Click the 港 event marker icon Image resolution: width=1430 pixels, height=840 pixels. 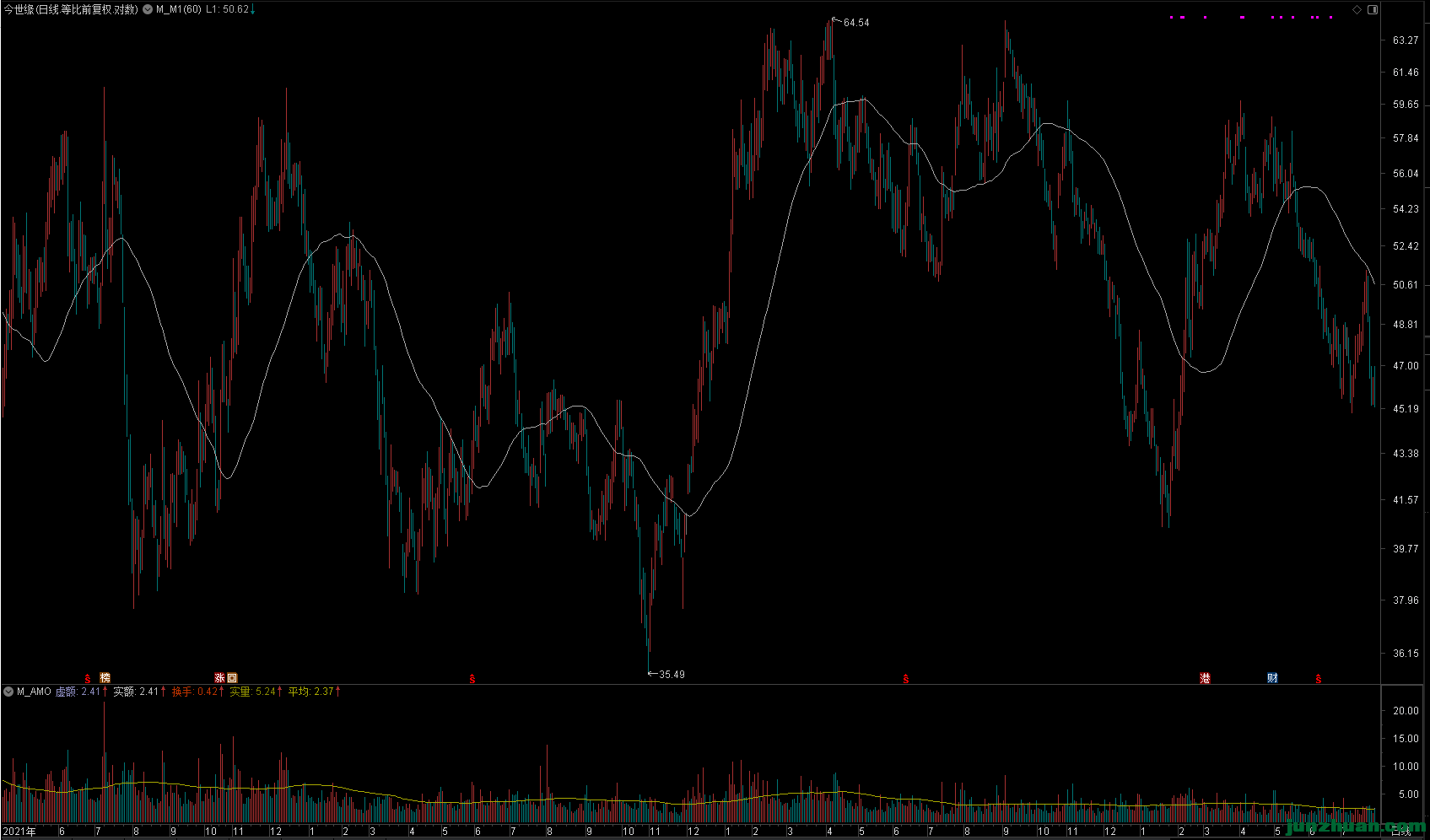click(x=1205, y=678)
